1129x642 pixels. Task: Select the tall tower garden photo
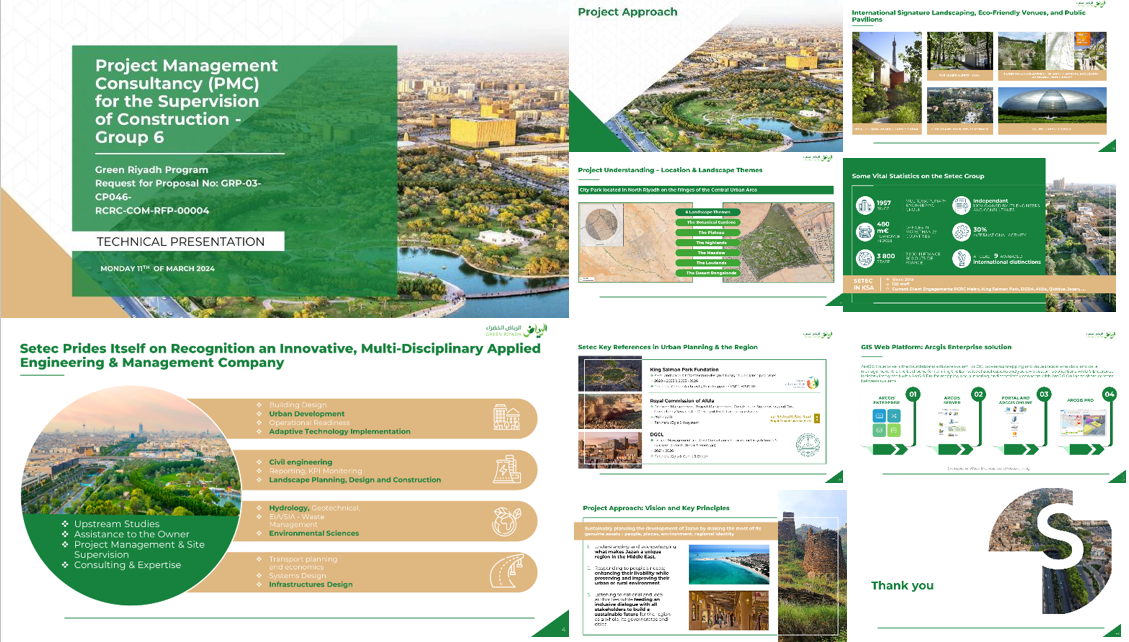[886, 78]
